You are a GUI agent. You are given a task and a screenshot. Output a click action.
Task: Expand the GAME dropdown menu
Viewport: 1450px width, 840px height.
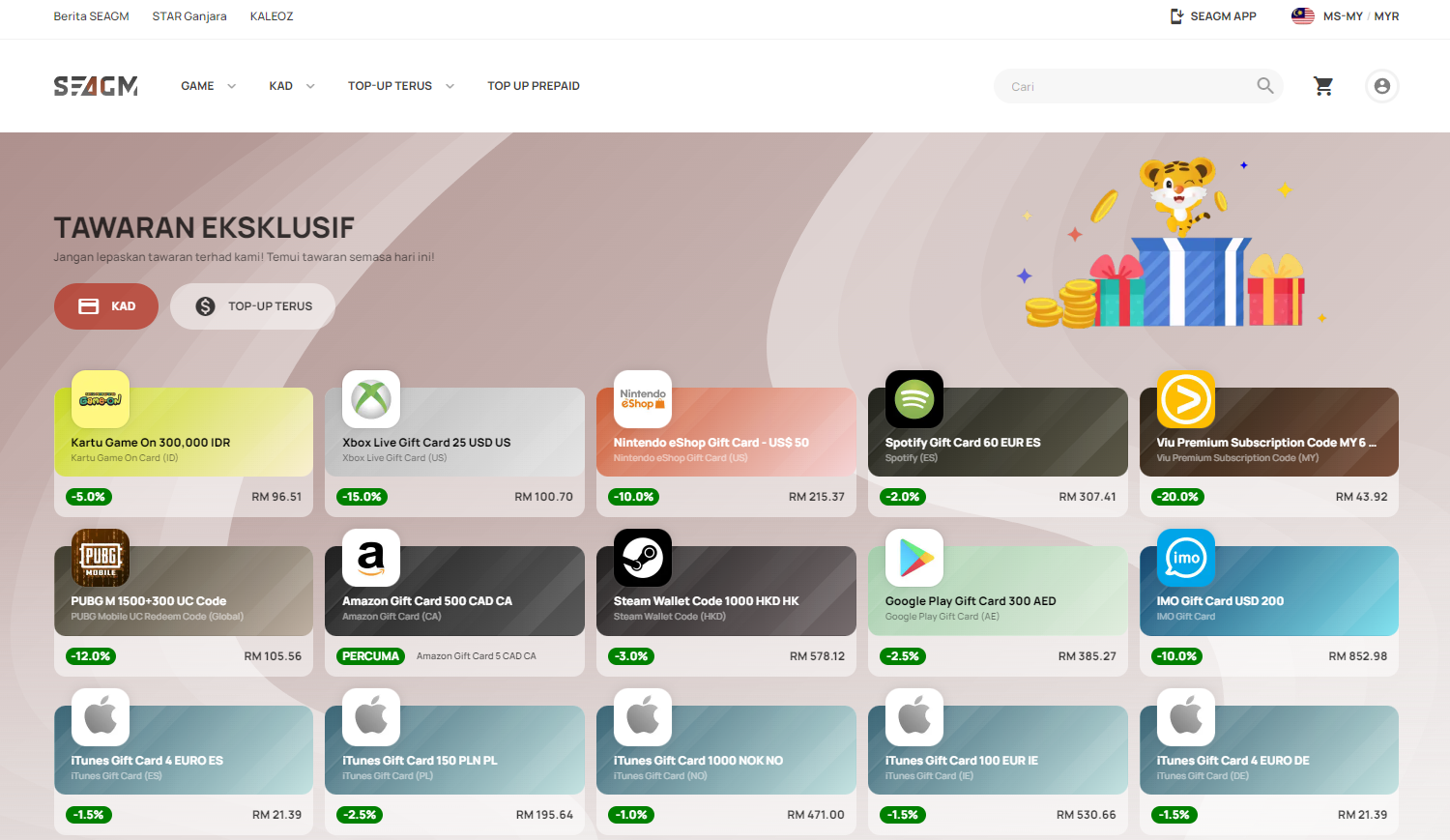pos(209,86)
